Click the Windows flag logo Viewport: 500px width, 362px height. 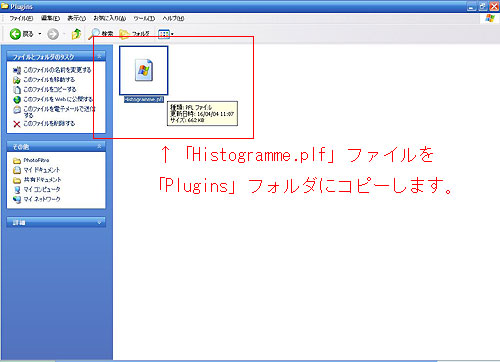point(490,18)
